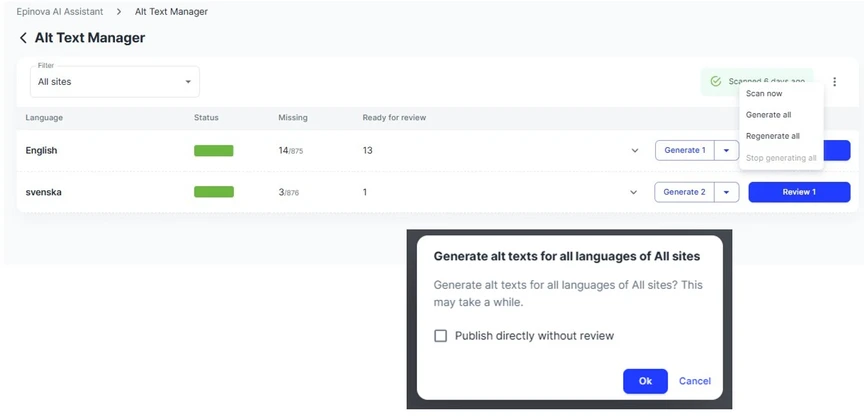
Task: Click the Missing column header
Action: tap(293, 117)
